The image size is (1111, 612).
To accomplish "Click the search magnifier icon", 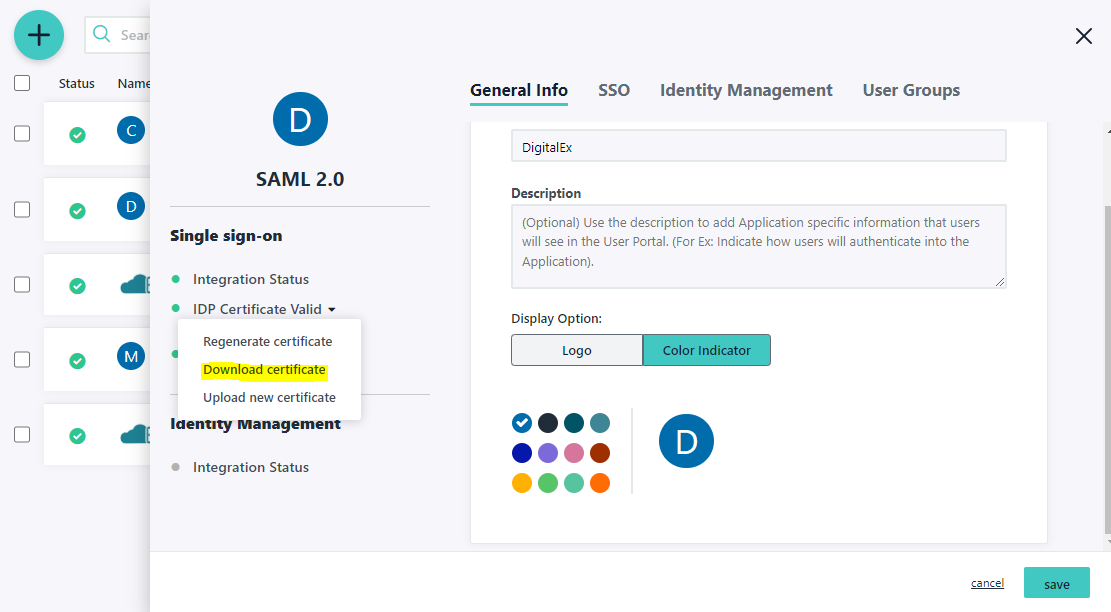I will [101, 35].
